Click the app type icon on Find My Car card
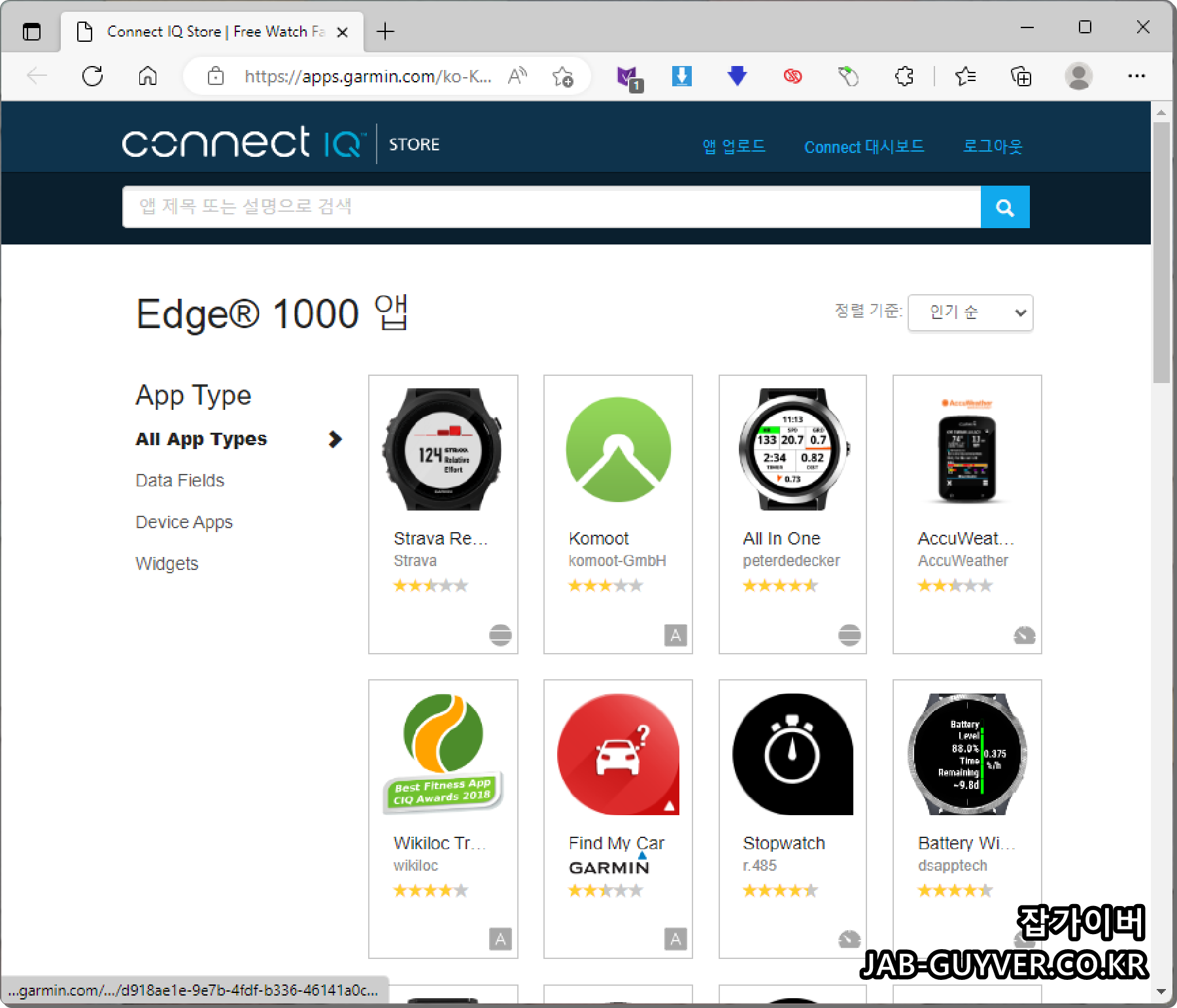This screenshot has width=1177, height=1008. point(675,939)
